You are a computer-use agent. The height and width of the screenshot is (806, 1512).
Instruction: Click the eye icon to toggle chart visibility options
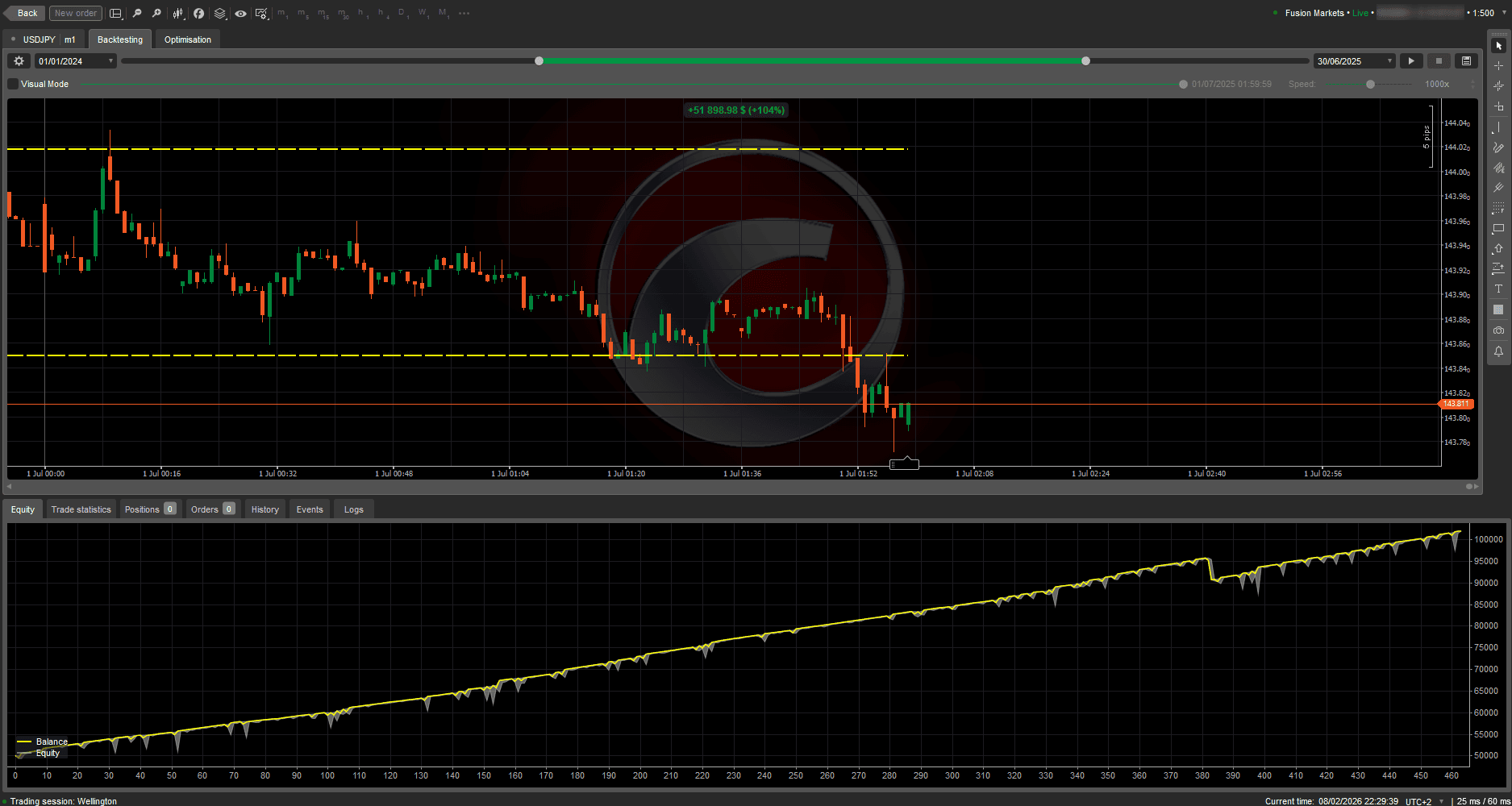(x=241, y=13)
